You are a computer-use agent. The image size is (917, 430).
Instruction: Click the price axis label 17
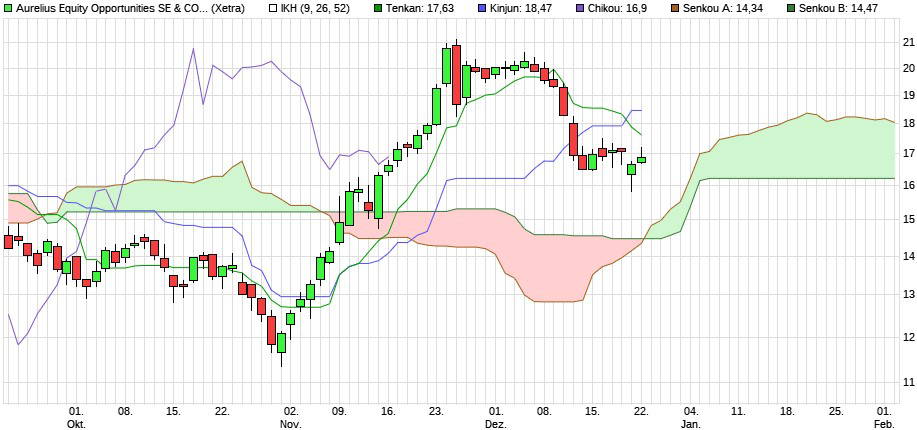909,154
